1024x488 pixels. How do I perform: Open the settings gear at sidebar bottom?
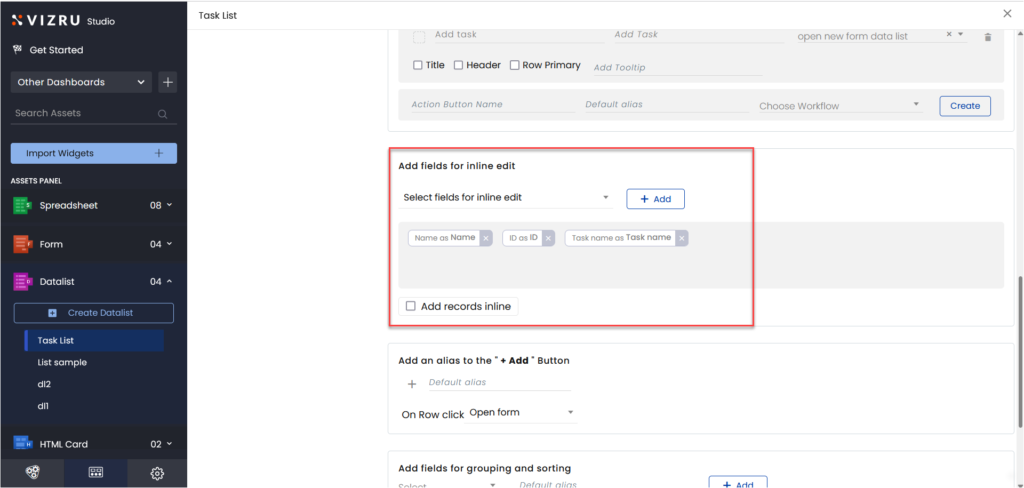(x=157, y=473)
